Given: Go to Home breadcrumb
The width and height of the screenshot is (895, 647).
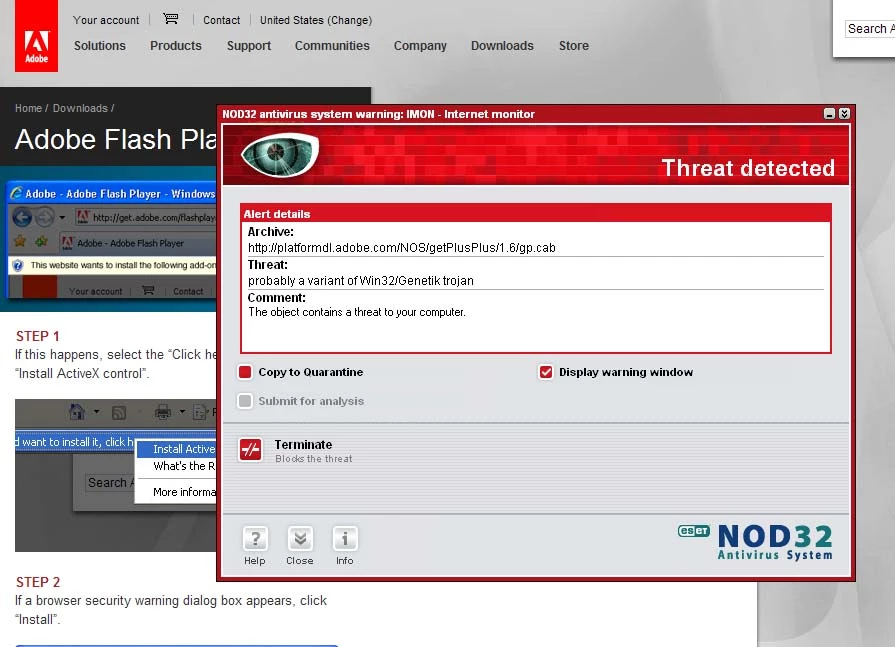Looking at the screenshot, I should tap(29, 108).
